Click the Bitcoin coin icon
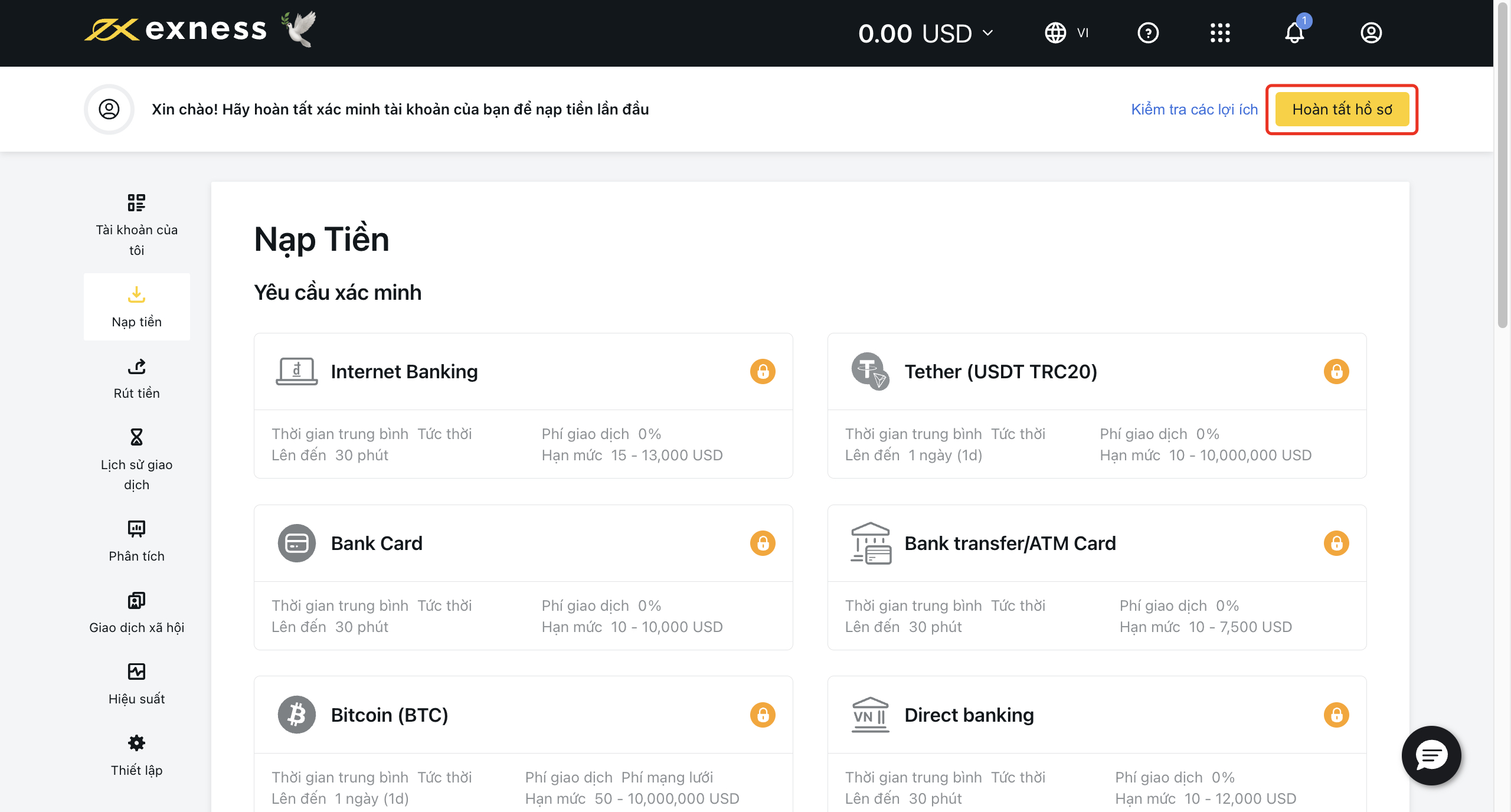 coord(297,715)
